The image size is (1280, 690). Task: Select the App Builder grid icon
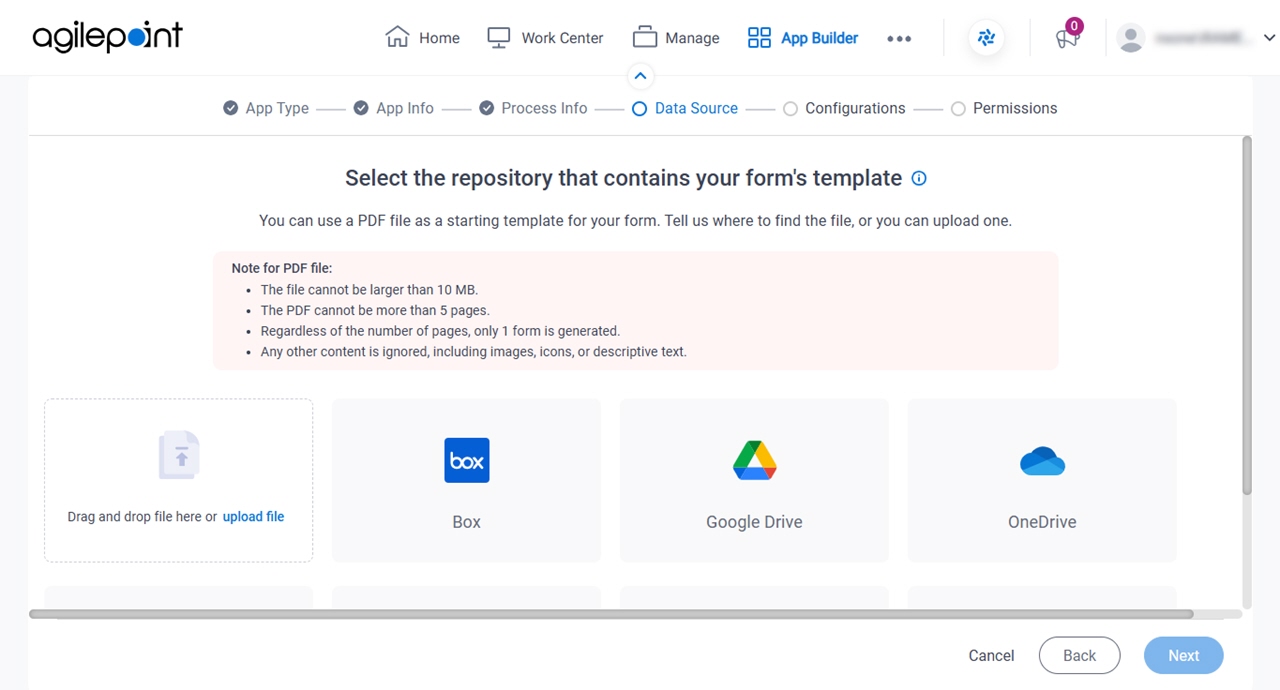759,37
